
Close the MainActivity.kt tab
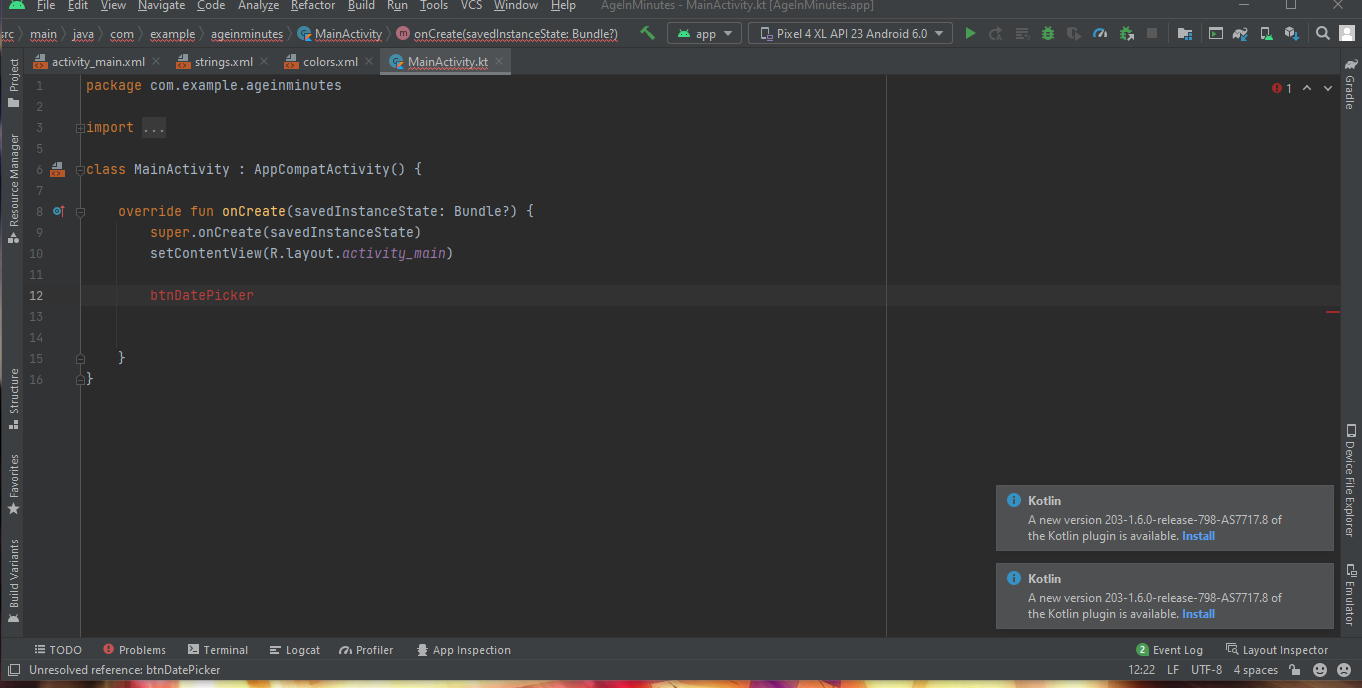[x=499, y=62]
